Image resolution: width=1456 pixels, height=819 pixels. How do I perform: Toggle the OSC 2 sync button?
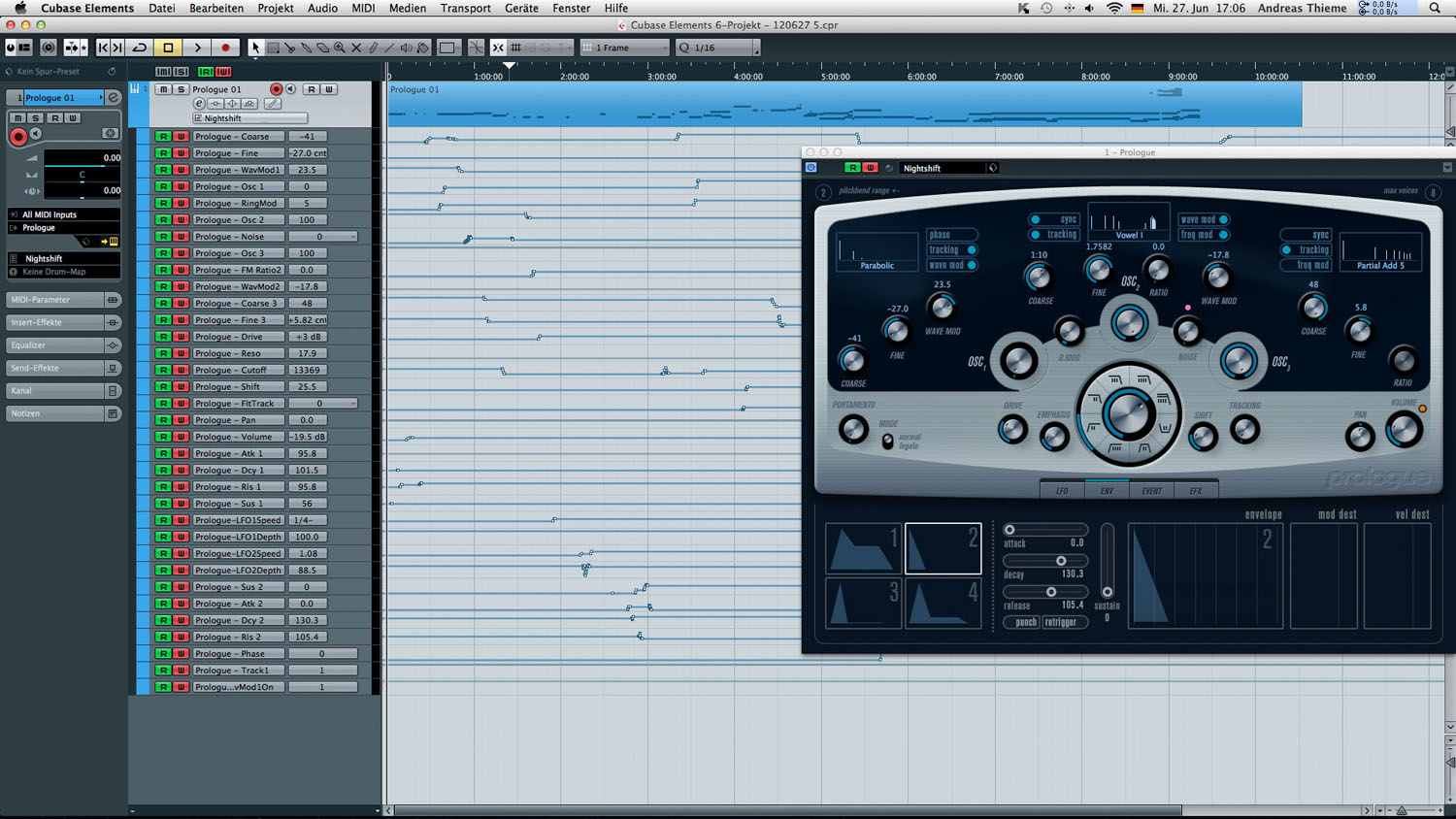click(1054, 219)
